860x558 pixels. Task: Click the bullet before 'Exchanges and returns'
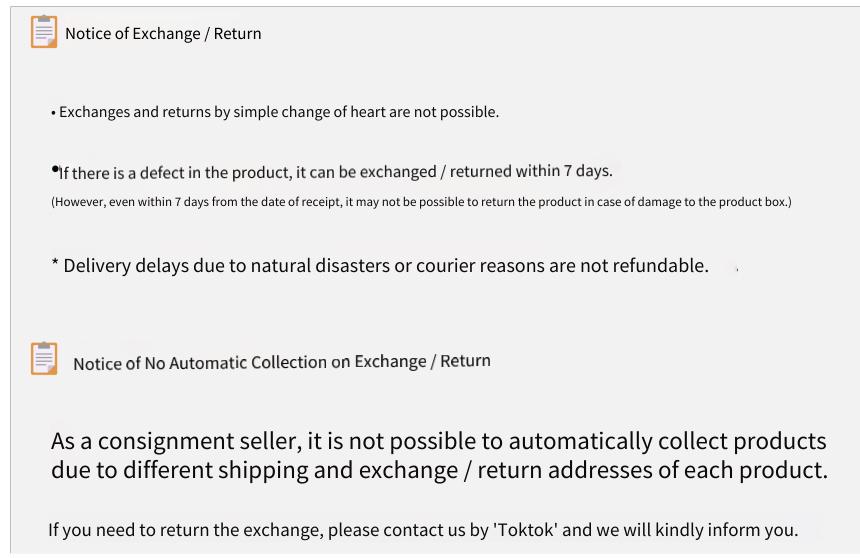coord(54,114)
